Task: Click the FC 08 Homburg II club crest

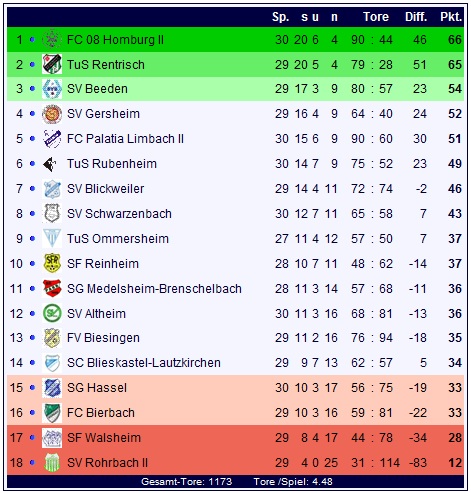Action: 52,40
